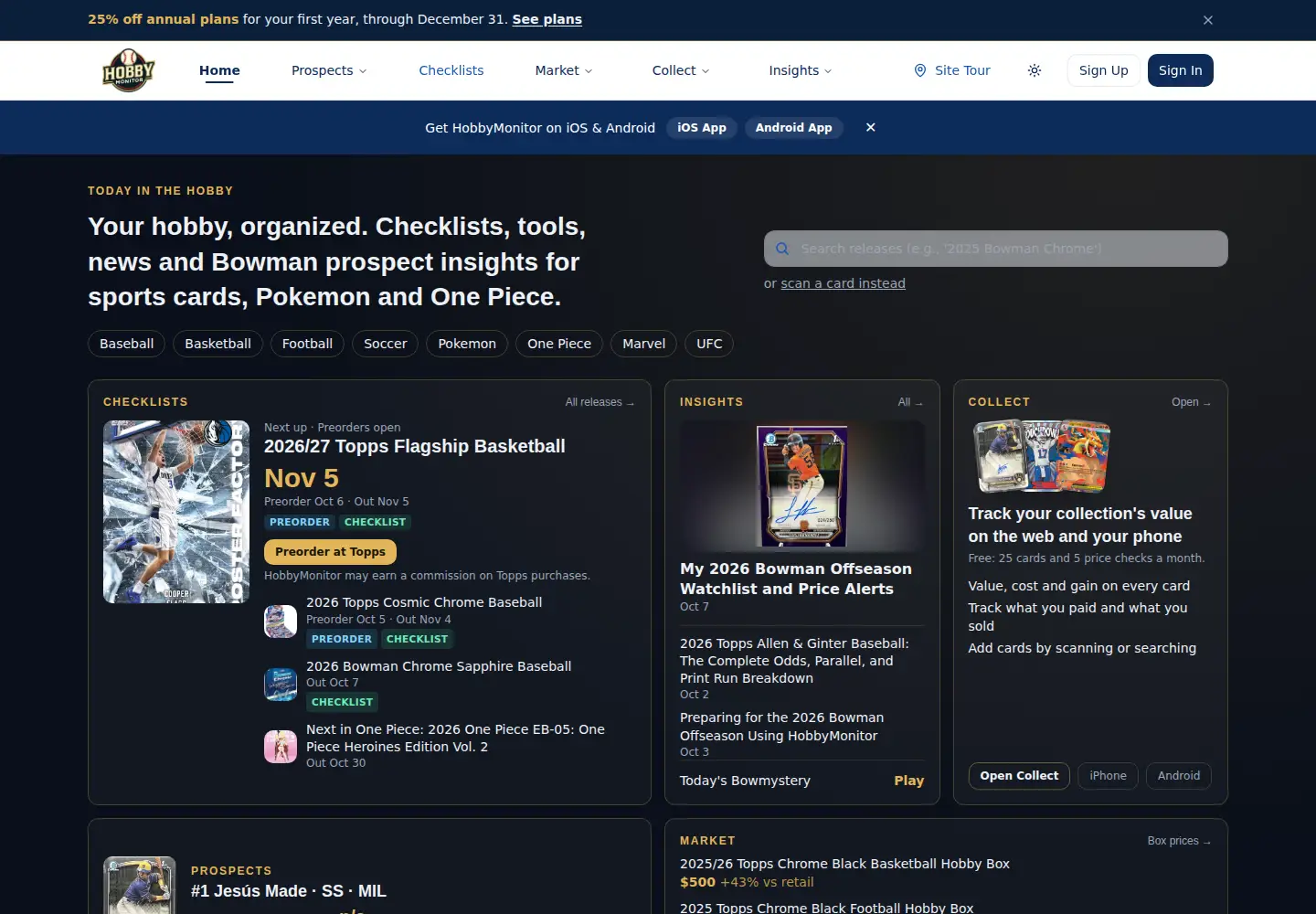Open All insights link

click(910, 402)
